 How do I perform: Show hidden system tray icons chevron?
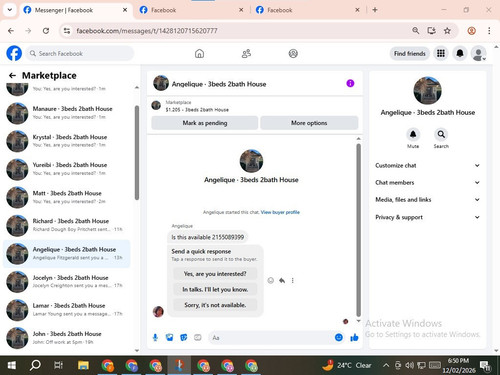click(x=386, y=365)
